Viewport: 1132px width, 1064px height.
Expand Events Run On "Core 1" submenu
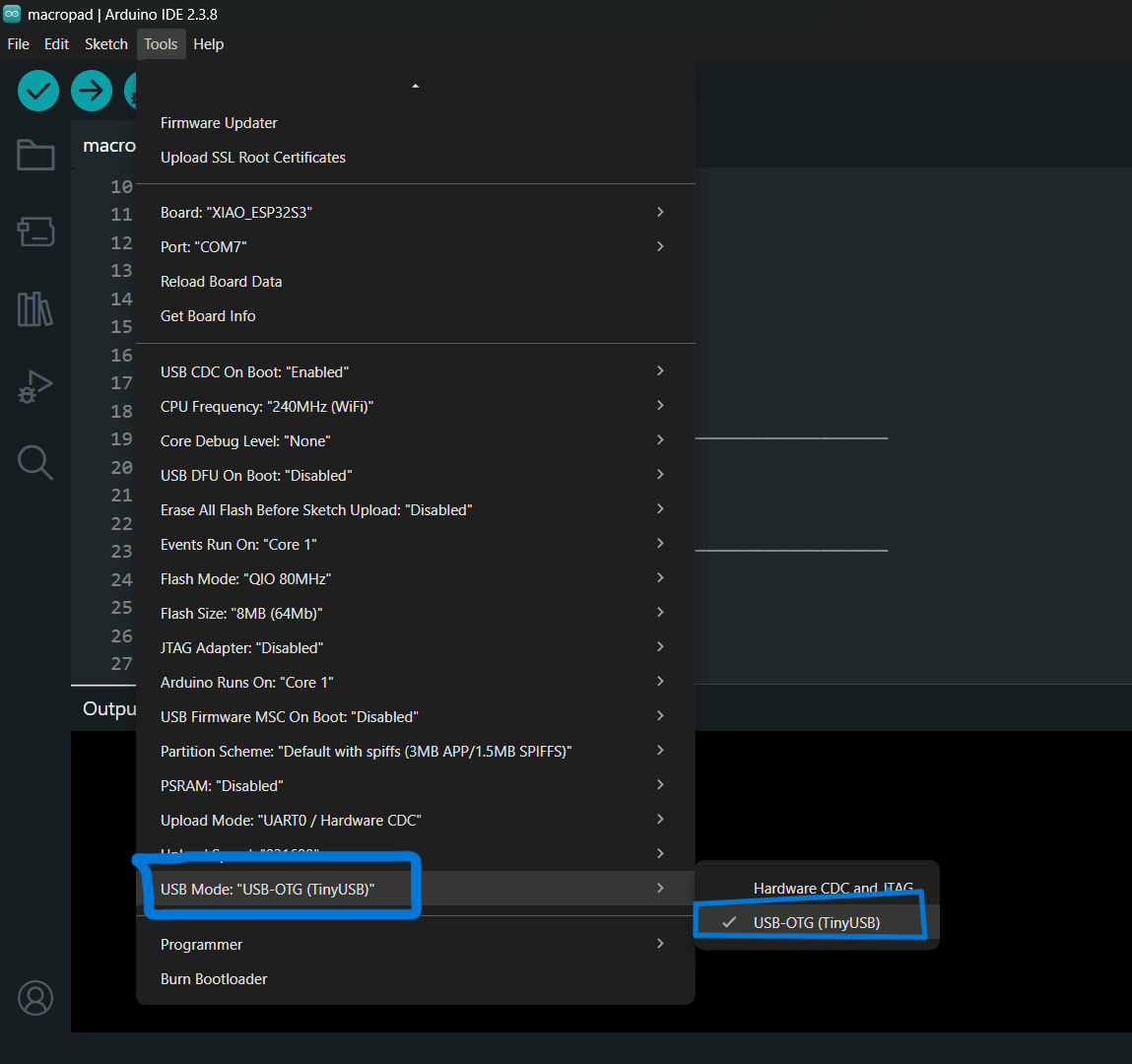(x=415, y=544)
